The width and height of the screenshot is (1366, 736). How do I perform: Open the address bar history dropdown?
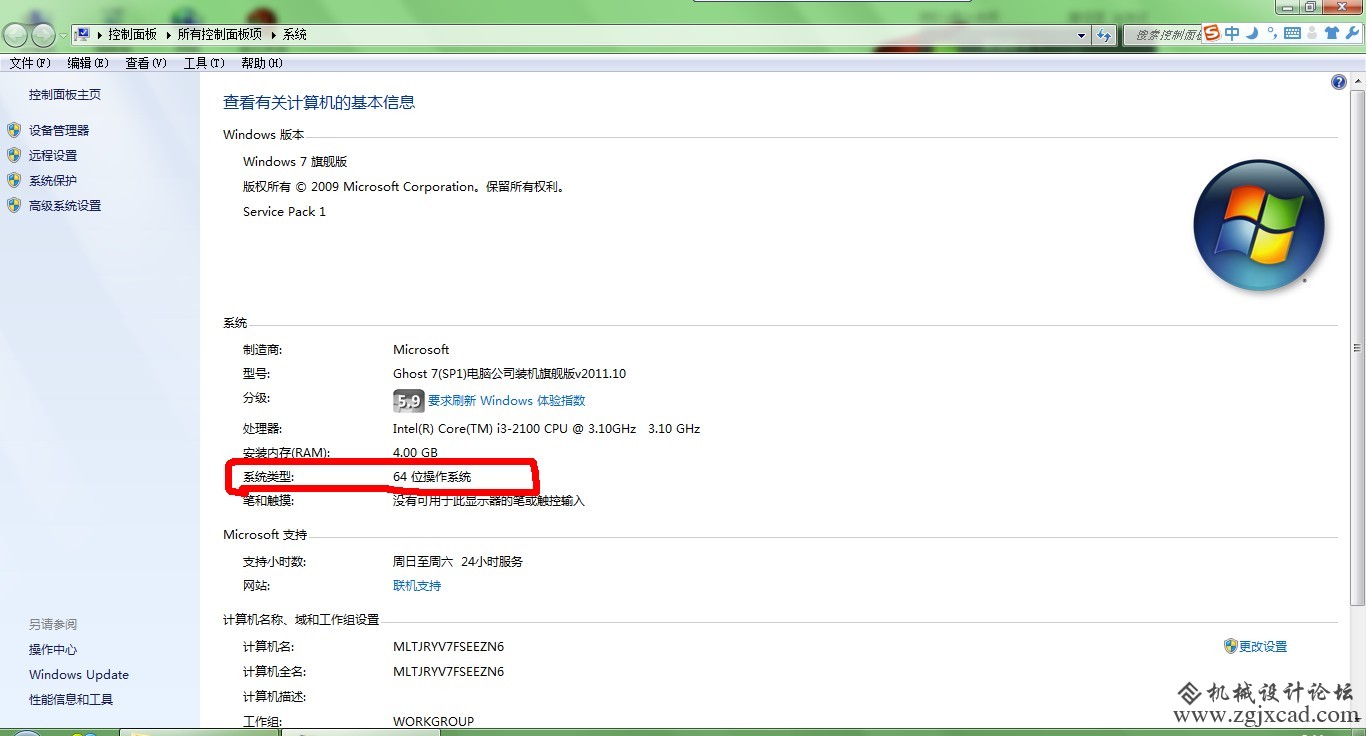(1081, 35)
